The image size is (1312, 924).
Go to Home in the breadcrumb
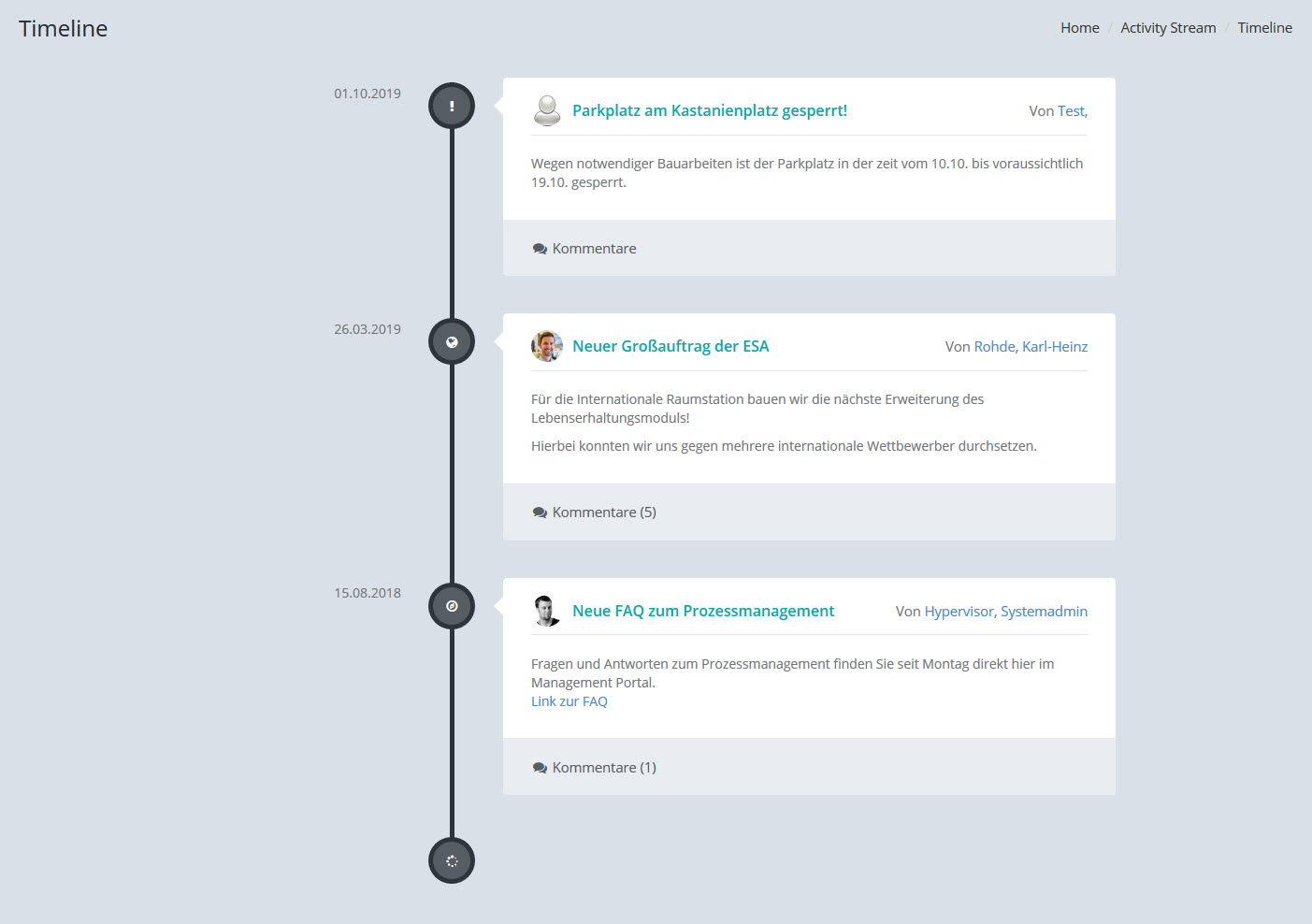(1079, 28)
